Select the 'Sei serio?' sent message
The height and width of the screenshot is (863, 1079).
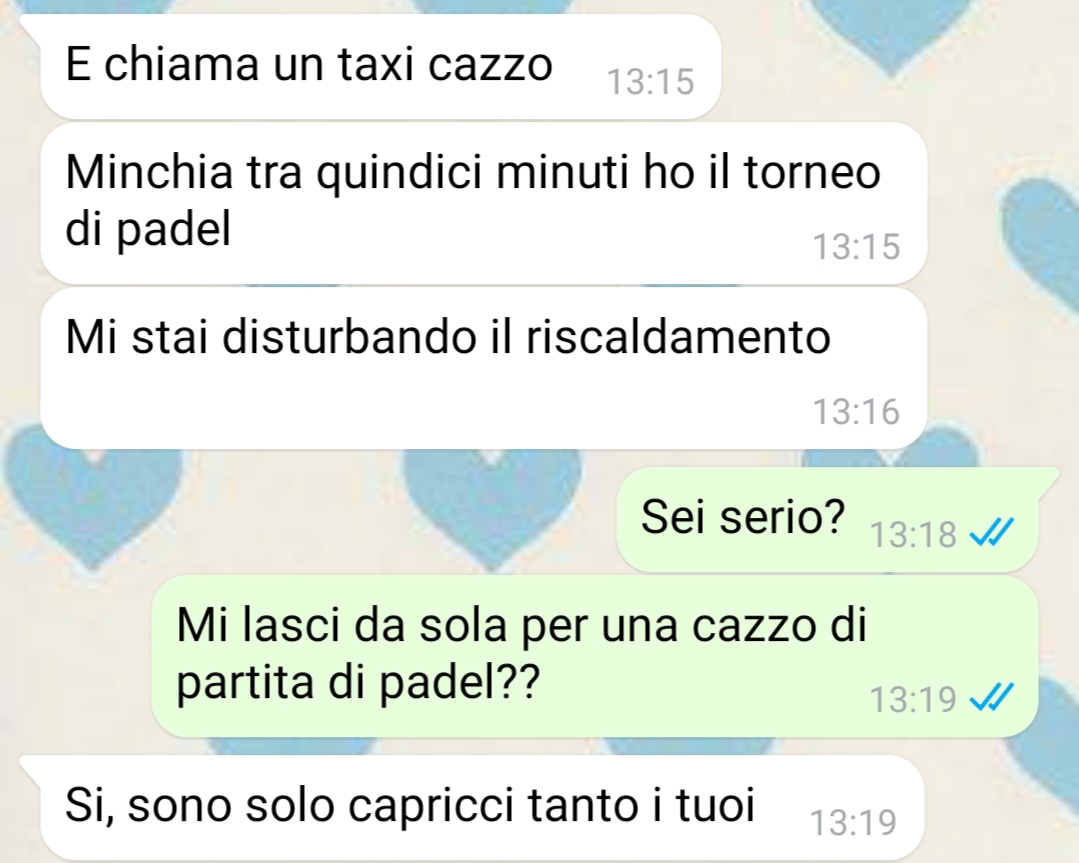tap(827, 519)
